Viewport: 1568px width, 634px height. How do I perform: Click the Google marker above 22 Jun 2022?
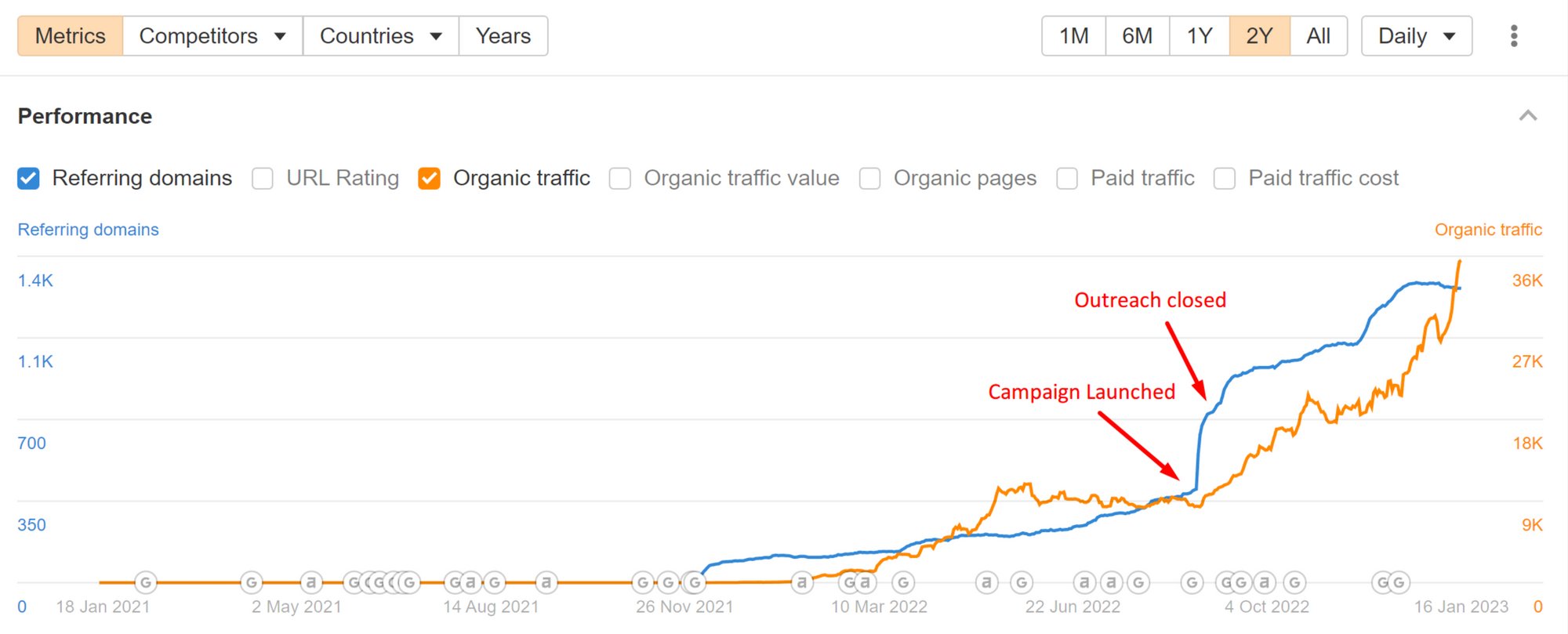(1022, 582)
